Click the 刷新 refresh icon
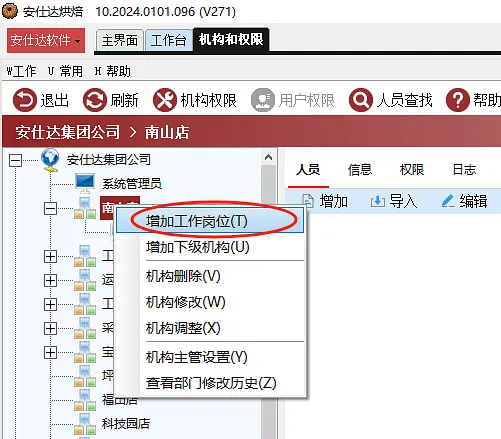The height and width of the screenshot is (439, 501). (x=95, y=100)
